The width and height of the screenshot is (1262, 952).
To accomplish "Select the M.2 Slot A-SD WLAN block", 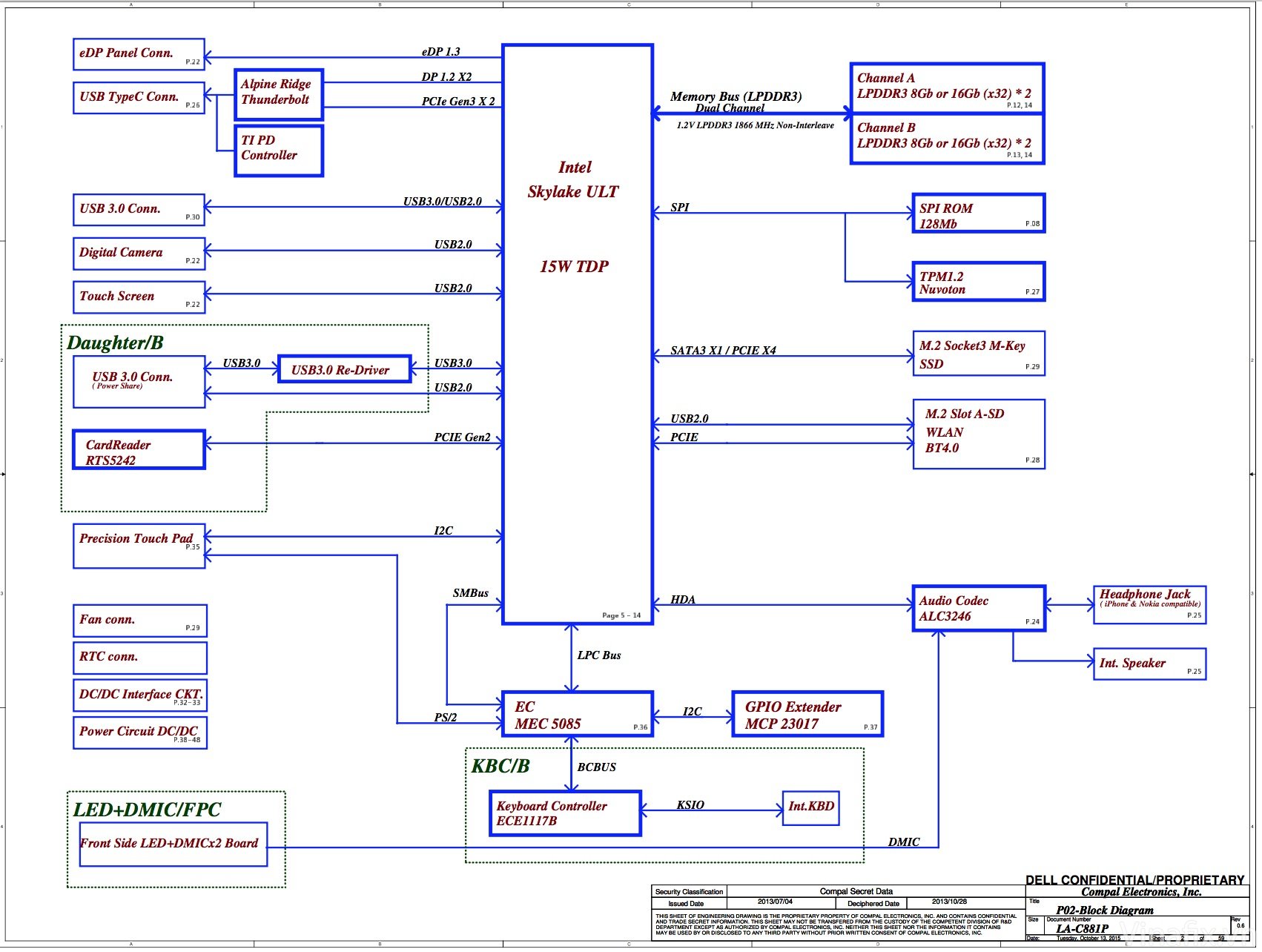I will click(x=979, y=434).
